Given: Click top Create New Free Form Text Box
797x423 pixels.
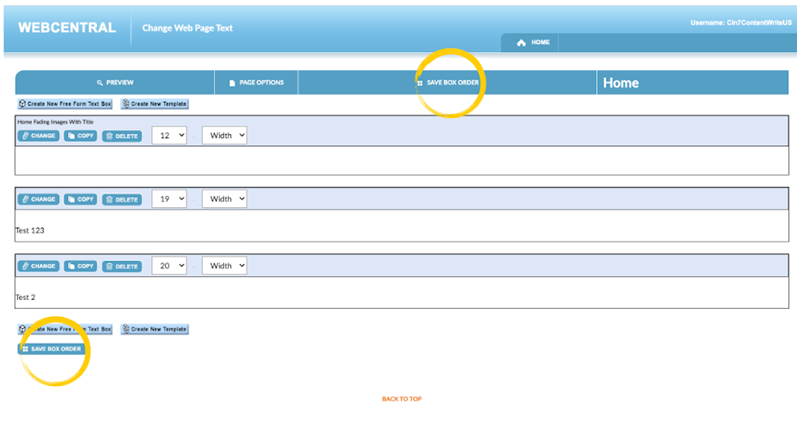Looking at the screenshot, I should pos(65,104).
